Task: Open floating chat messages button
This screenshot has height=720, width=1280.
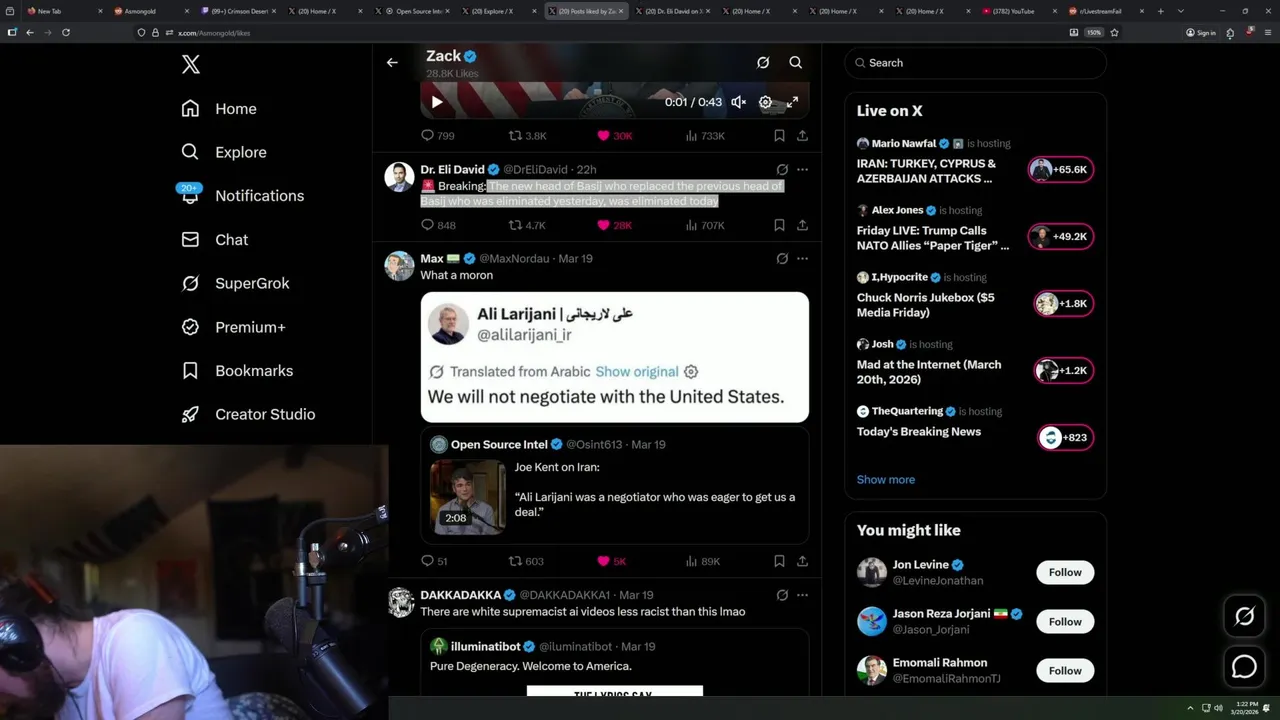Action: 1244,666
